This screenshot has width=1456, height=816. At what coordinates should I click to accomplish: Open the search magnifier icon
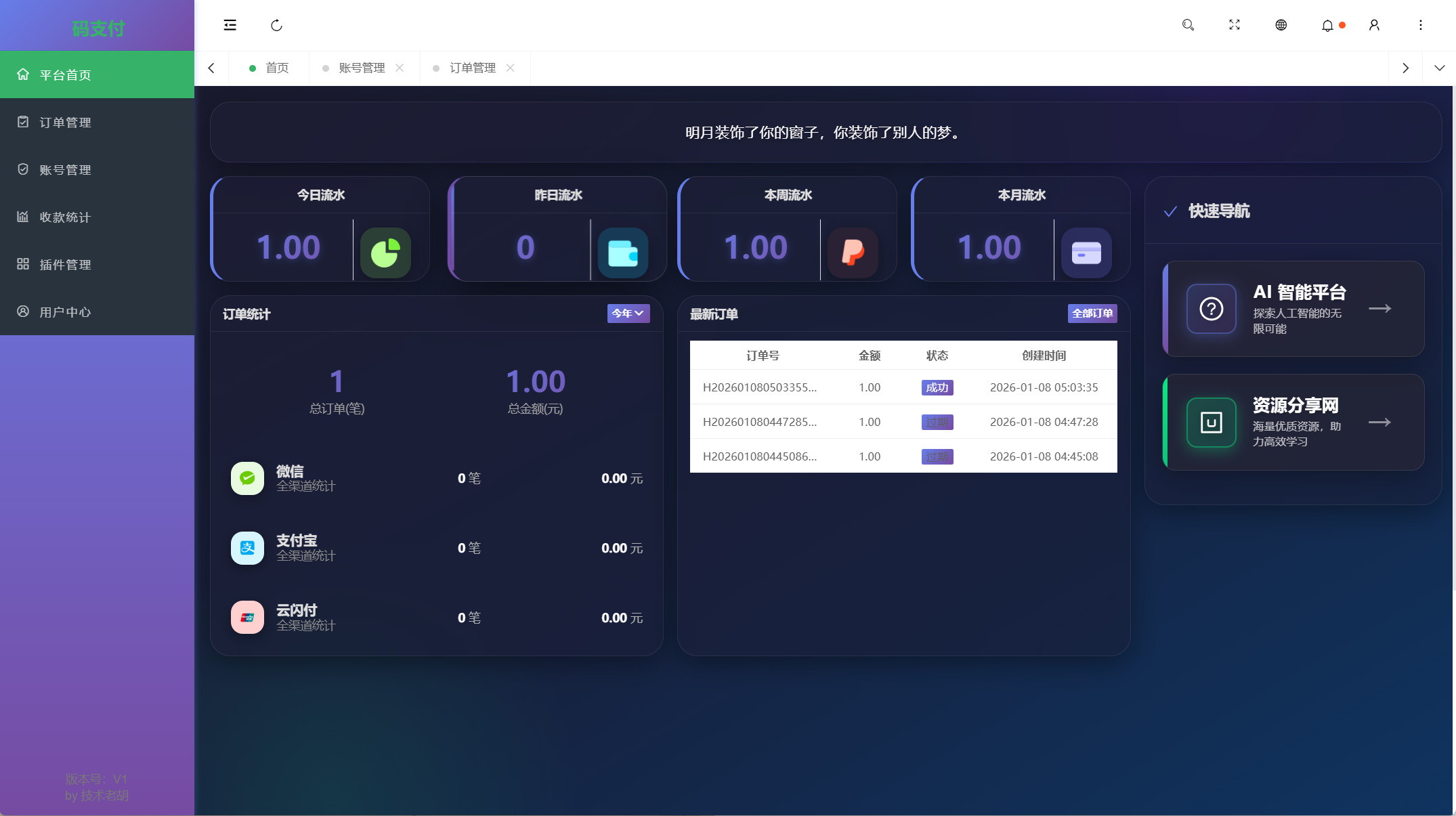pyautogui.click(x=1188, y=25)
